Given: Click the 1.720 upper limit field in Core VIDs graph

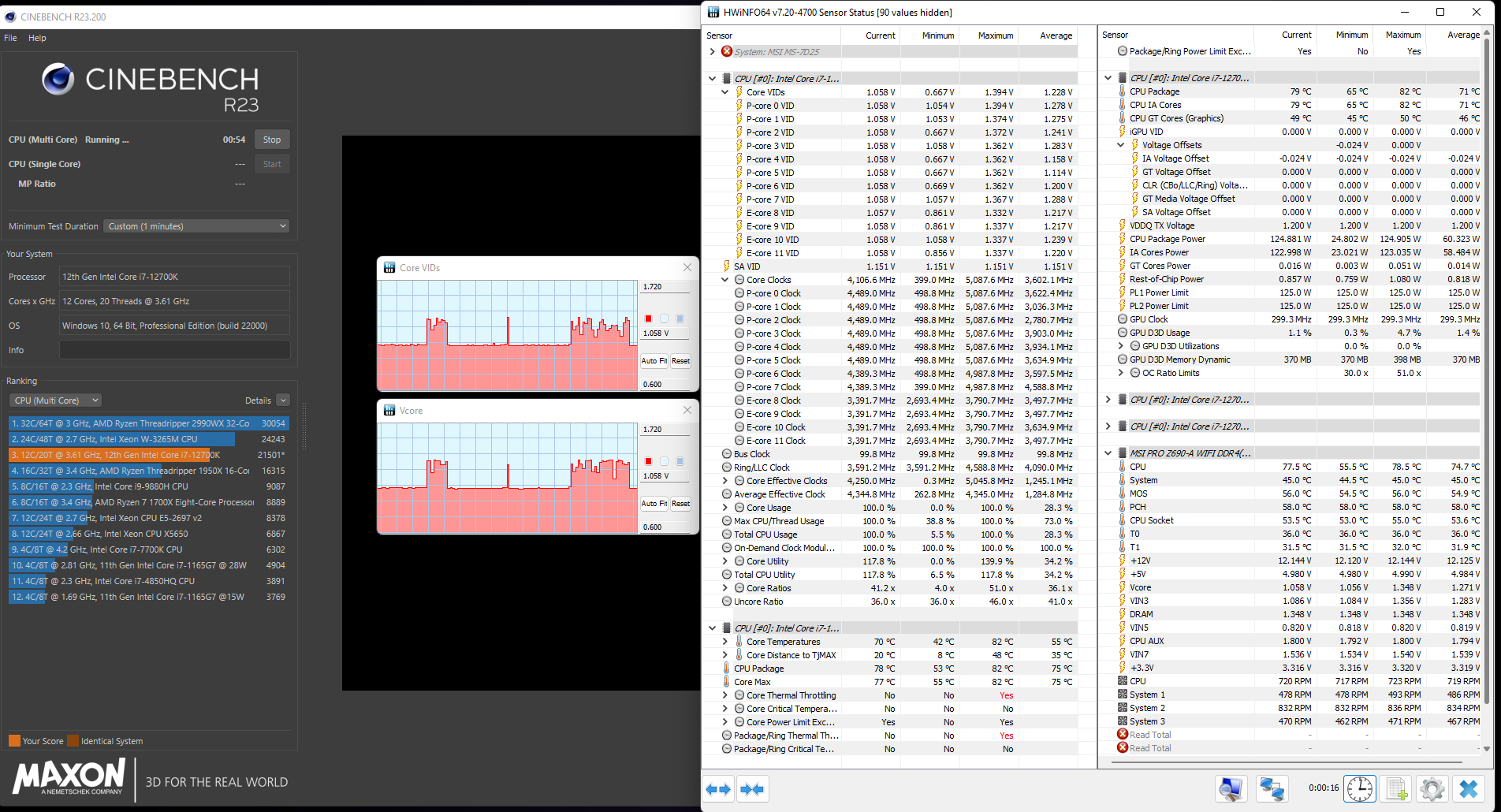Looking at the screenshot, I should click(x=665, y=287).
